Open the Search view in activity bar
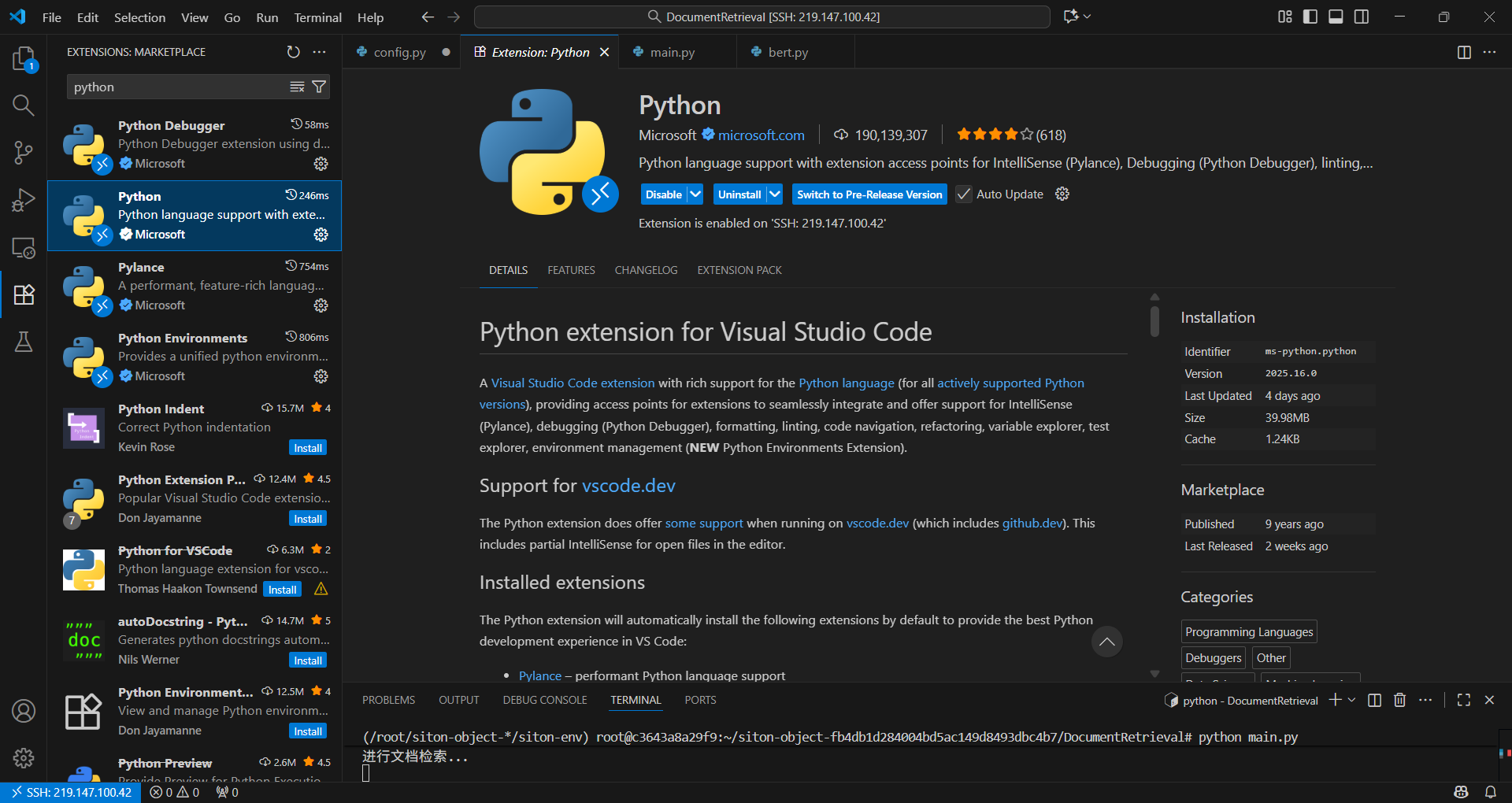This screenshot has width=1512, height=803. pos(24,105)
